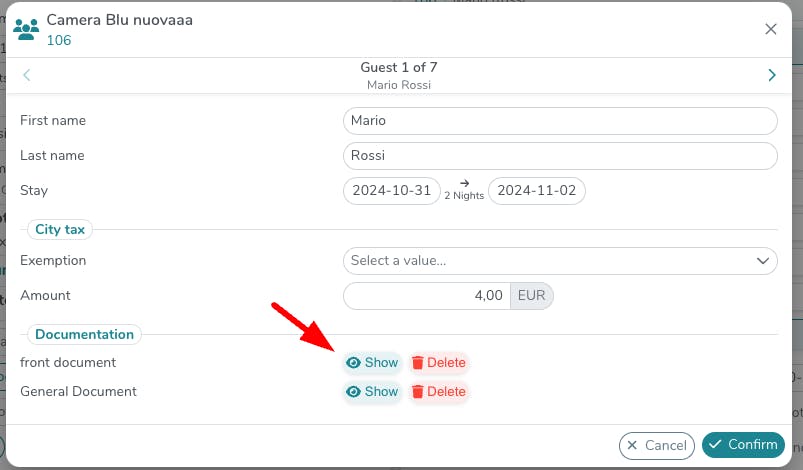Click the city tax Amount field
Screen dimensions: 803x470
click(x=427, y=296)
